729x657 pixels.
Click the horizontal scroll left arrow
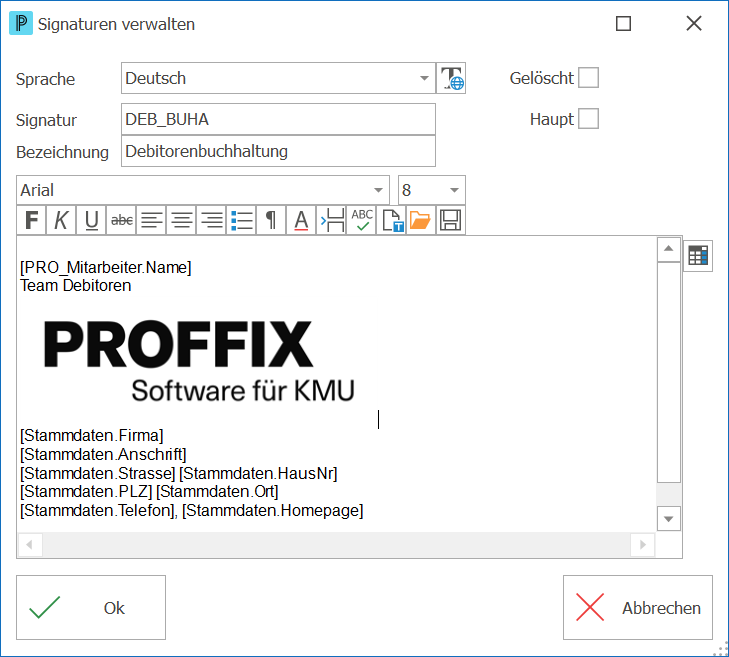[30, 544]
